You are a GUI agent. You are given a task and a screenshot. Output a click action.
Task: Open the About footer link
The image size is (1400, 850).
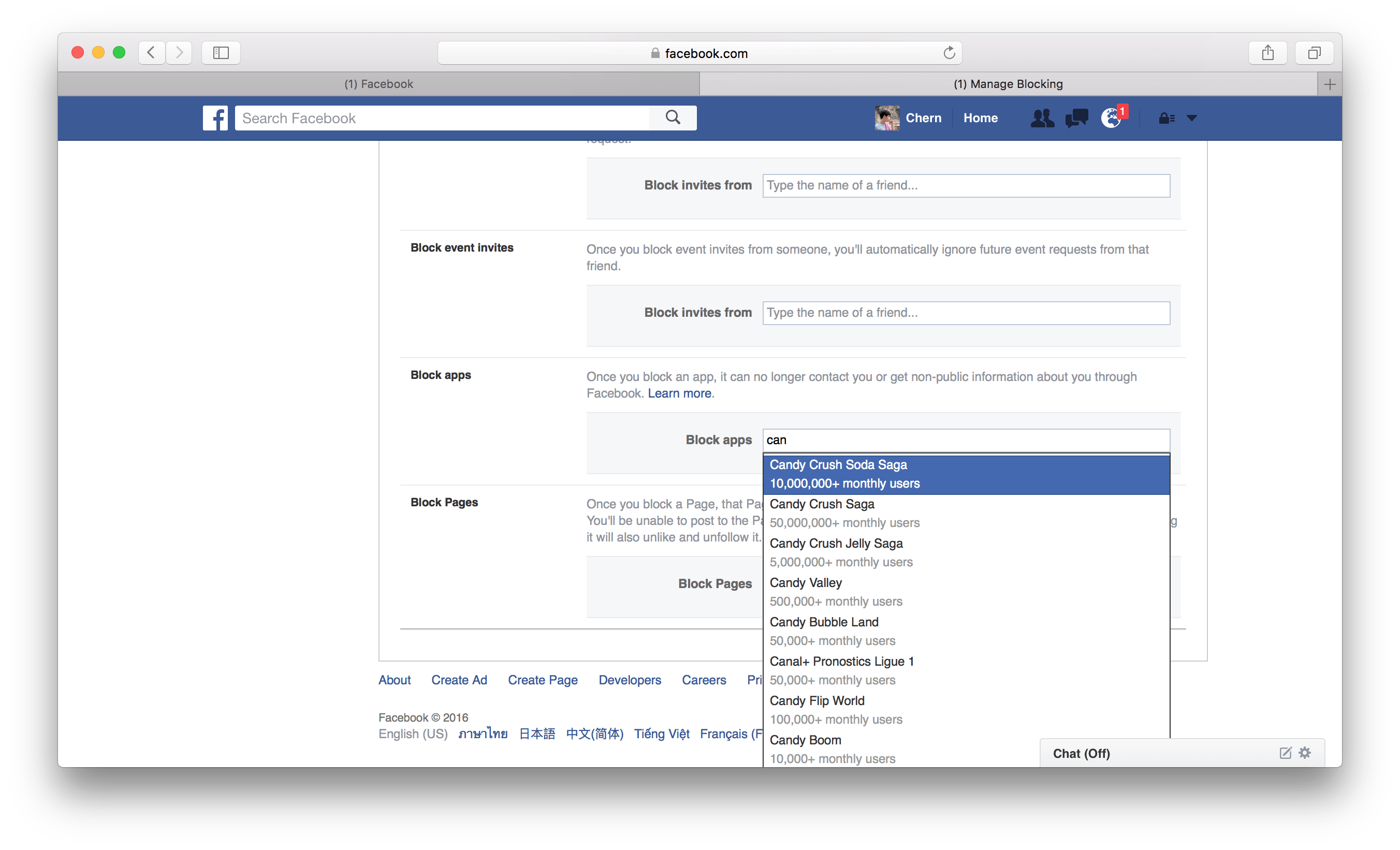(395, 680)
